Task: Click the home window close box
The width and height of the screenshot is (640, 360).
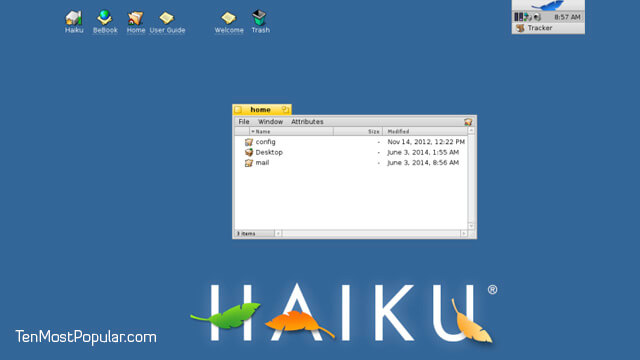Action: pyautogui.click(x=238, y=110)
